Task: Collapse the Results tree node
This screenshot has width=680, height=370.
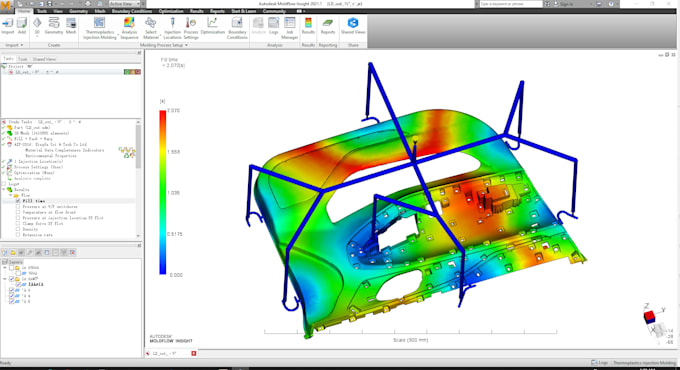Action: point(4,190)
